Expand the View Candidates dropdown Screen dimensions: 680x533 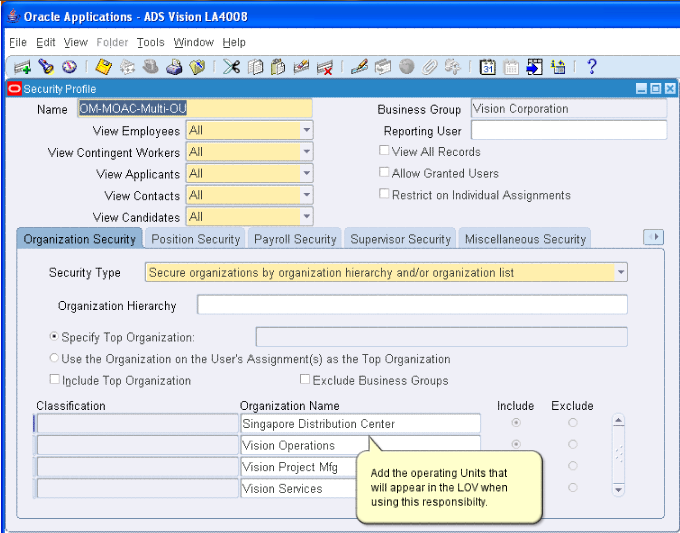307,216
